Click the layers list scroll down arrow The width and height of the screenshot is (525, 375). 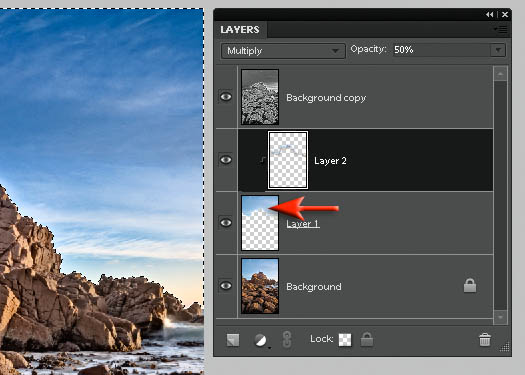coord(500,317)
